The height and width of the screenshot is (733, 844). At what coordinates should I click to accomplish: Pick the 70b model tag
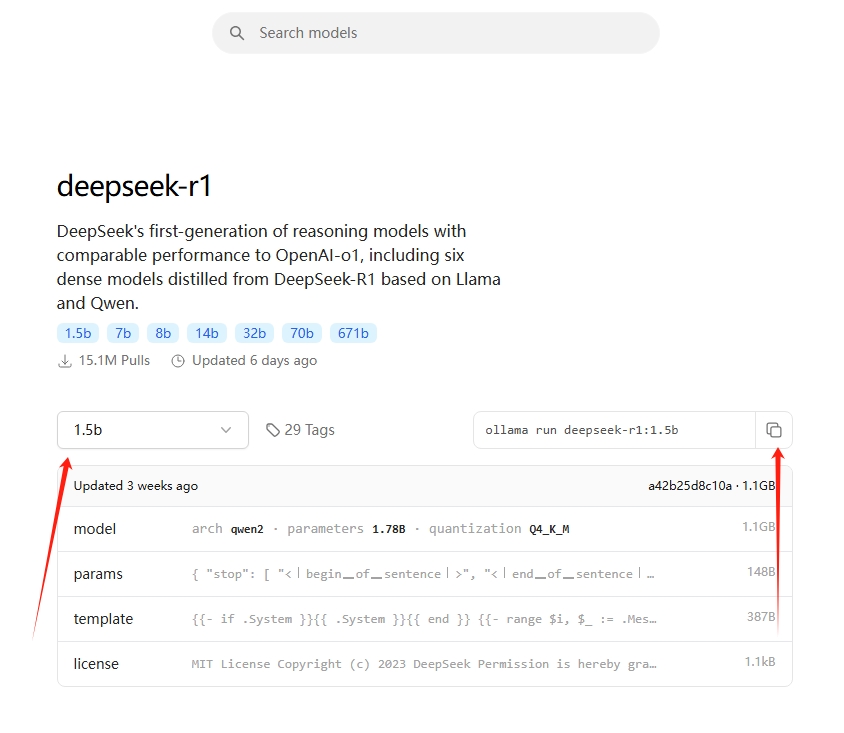click(x=301, y=333)
